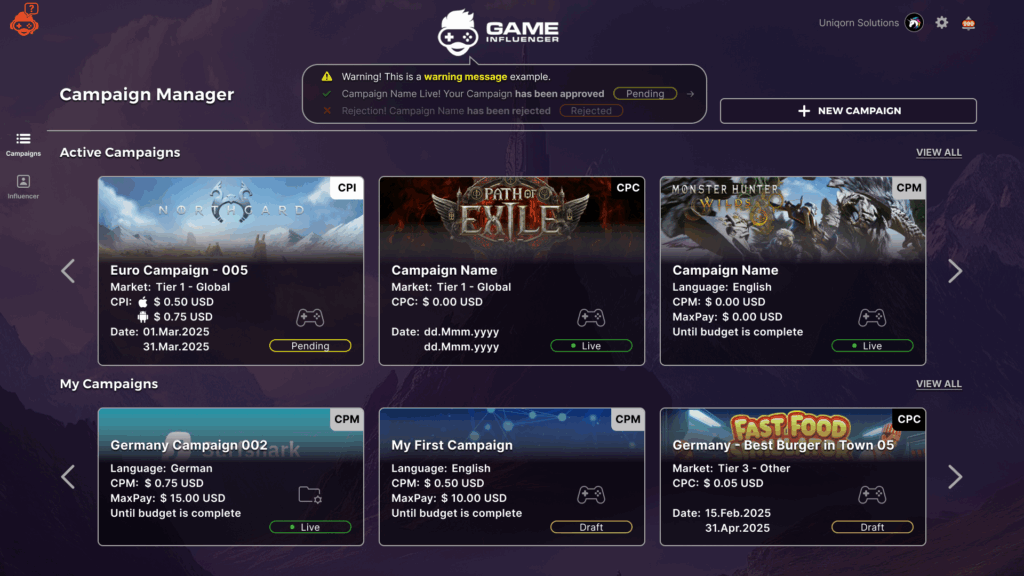This screenshot has height=576, width=1024.
Task: Click Market: Tier 3 - Other text
Action: (x=731, y=468)
